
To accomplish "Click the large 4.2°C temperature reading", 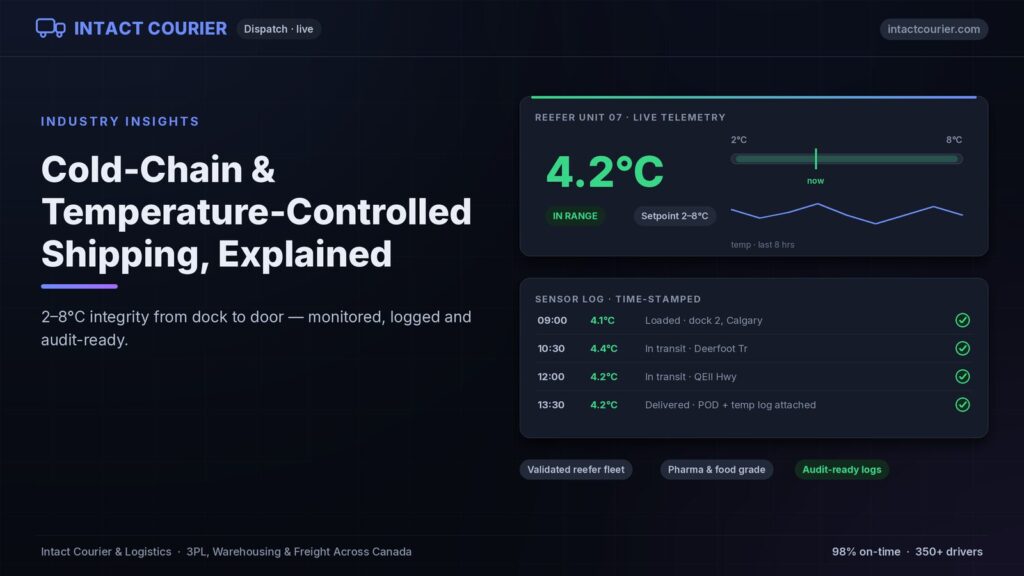I will [605, 171].
